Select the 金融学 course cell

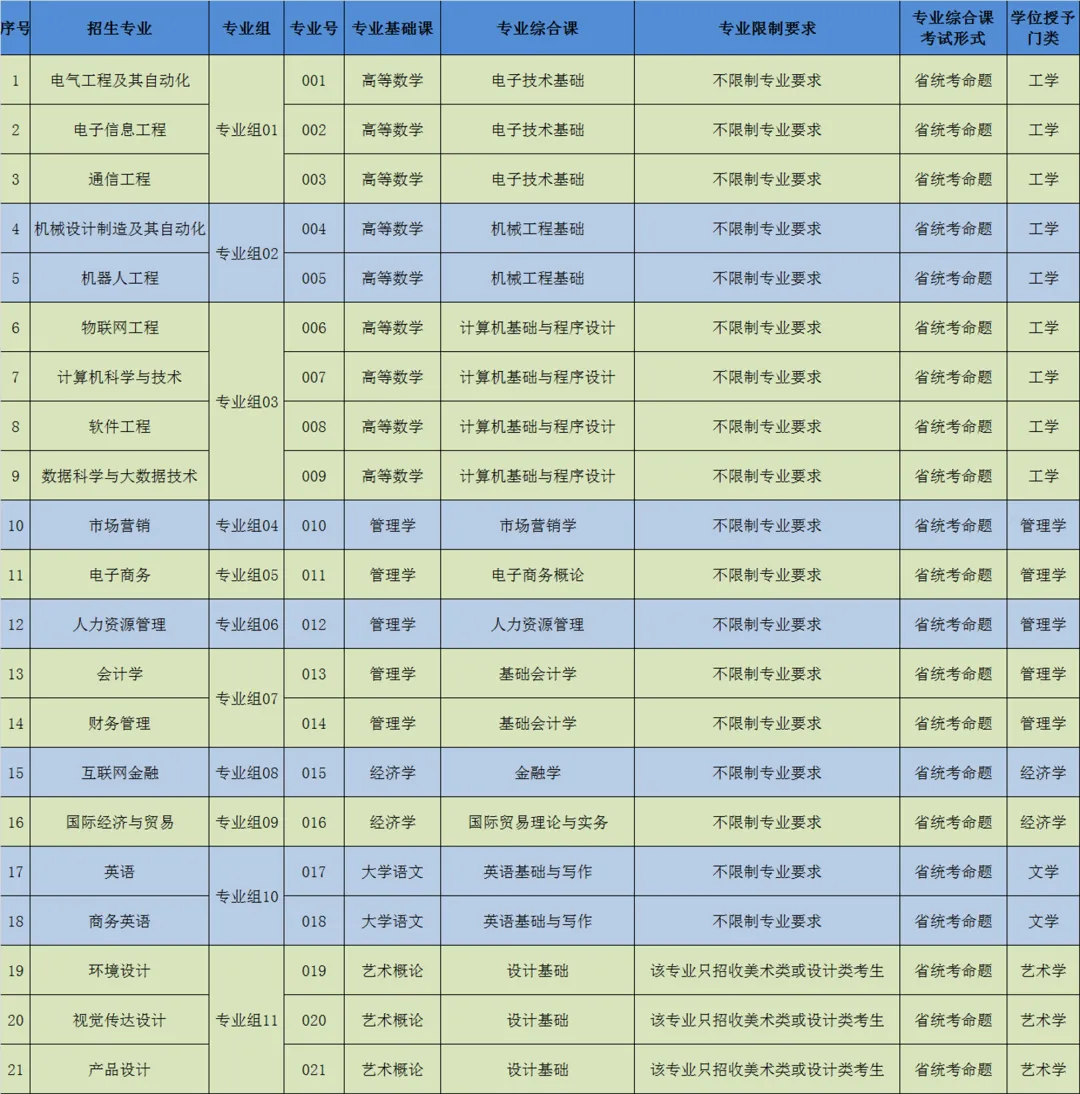point(537,773)
